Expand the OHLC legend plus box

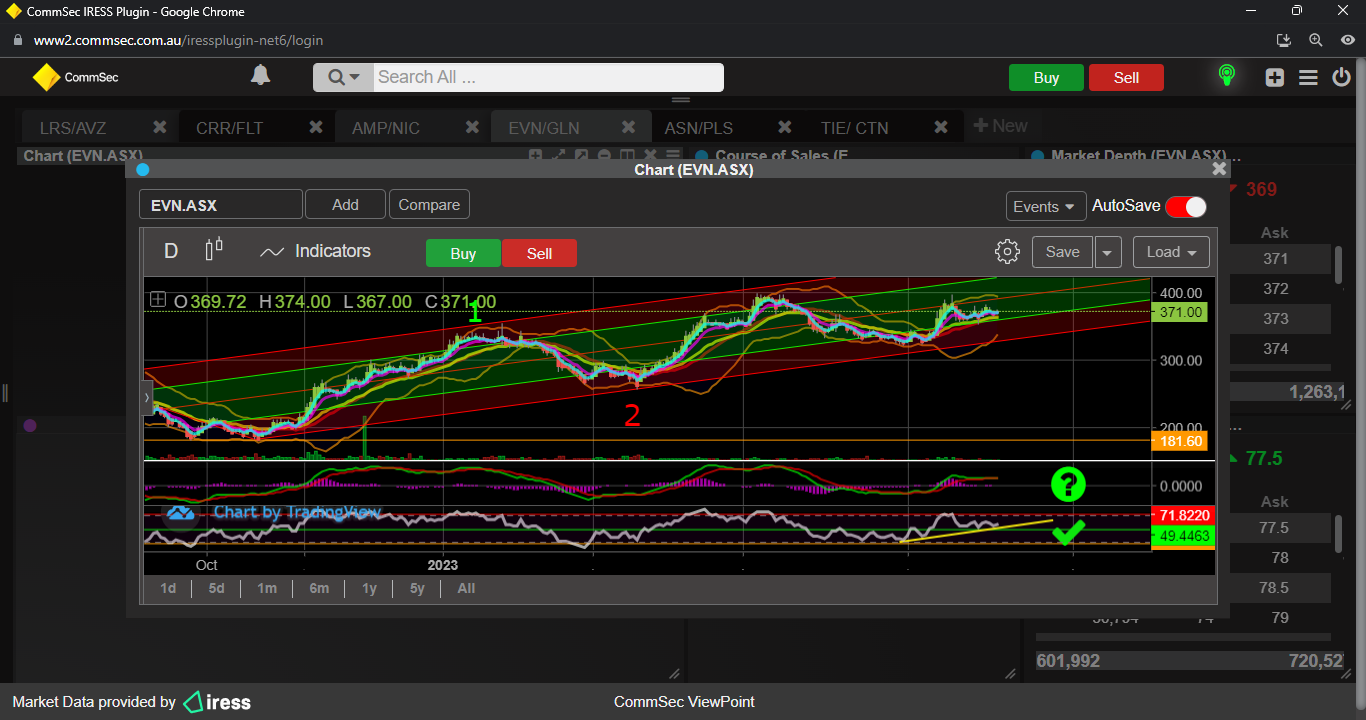click(157, 300)
